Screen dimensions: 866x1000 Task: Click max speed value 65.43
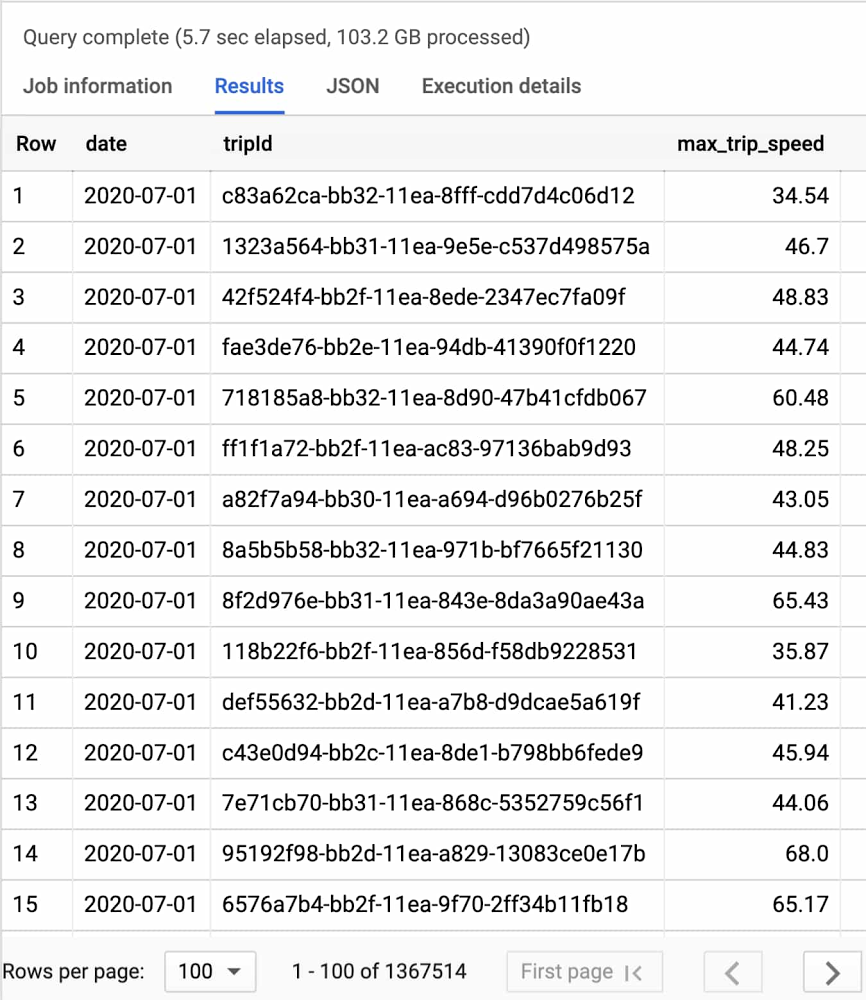coord(800,601)
